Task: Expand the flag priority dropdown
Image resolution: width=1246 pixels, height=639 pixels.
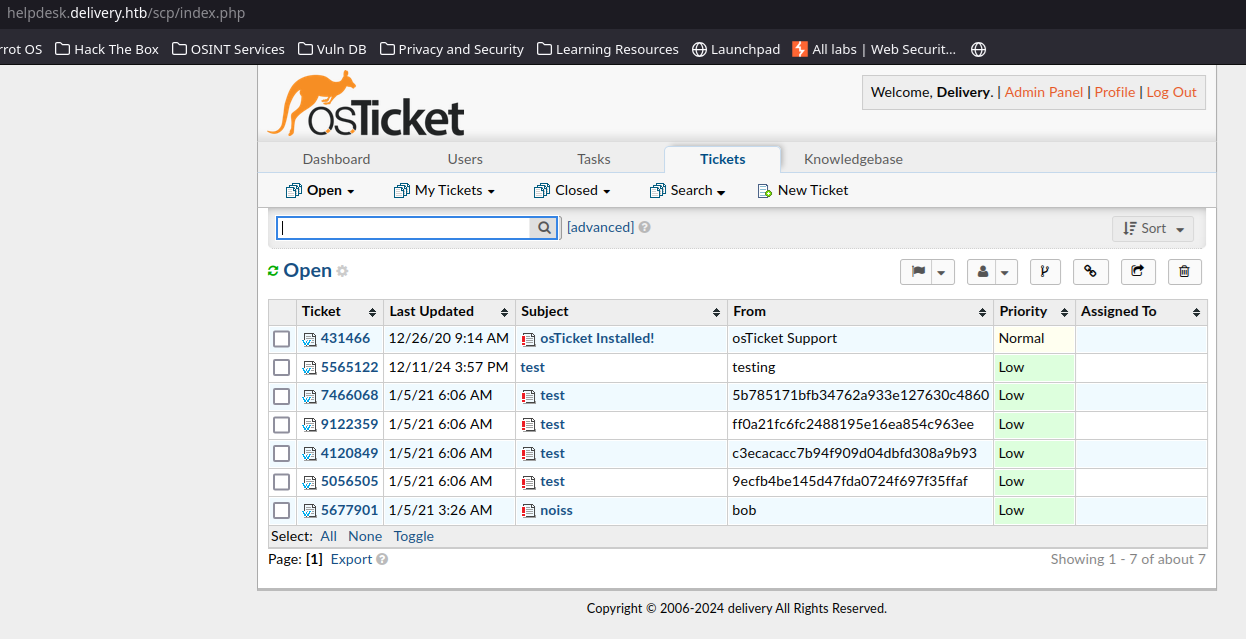Action: (928, 271)
